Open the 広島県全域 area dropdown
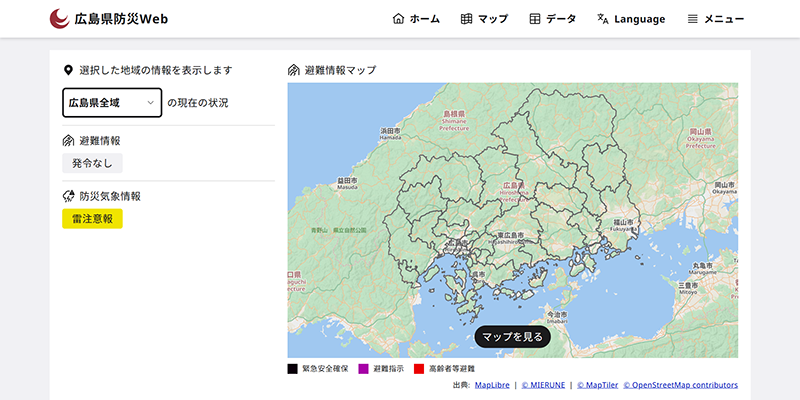800x400 pixels. point(112,103)
